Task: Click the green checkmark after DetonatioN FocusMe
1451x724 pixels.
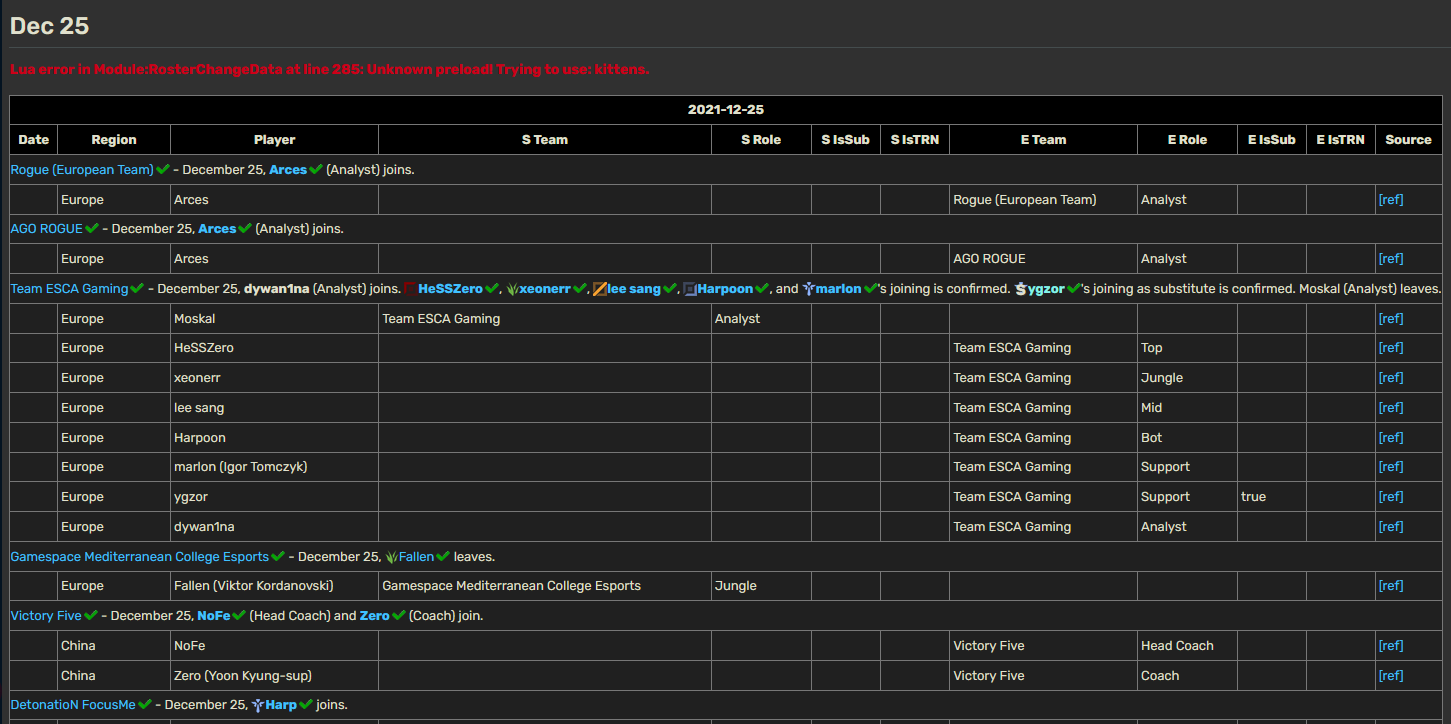Action: 145,705
